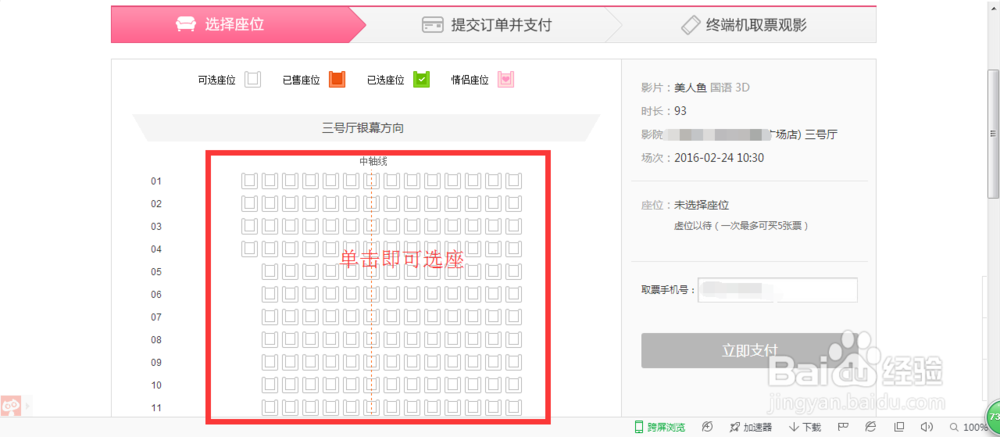Click the page vertical scrollbar thumb
Viewport: 1000px width, 437px height.
coord(993,133)
